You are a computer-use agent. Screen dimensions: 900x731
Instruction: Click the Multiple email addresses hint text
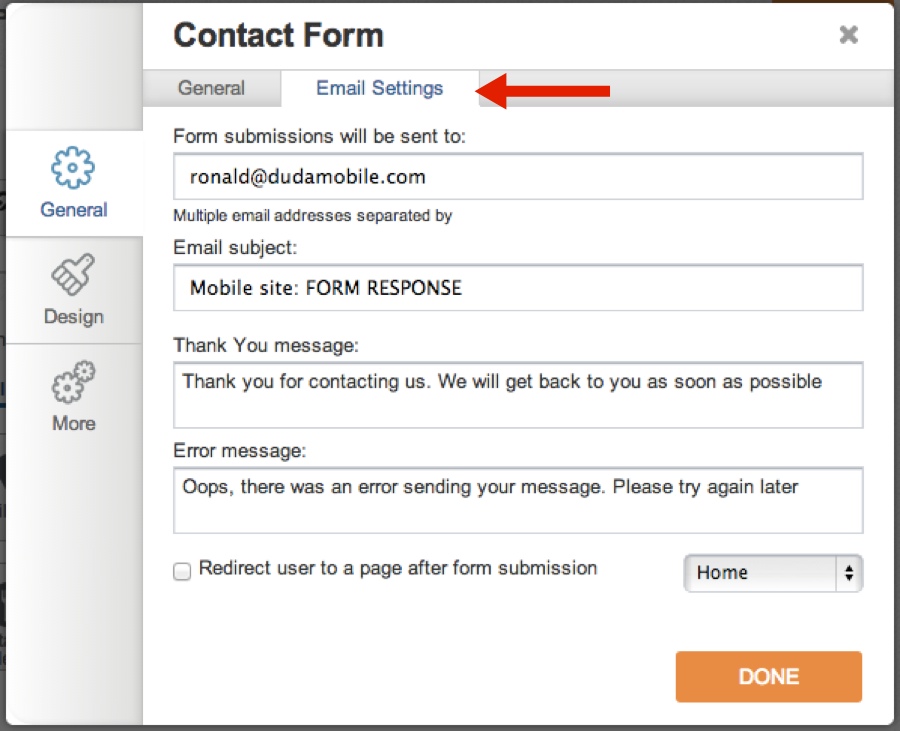pyautogui.click(x=312, y=216)
